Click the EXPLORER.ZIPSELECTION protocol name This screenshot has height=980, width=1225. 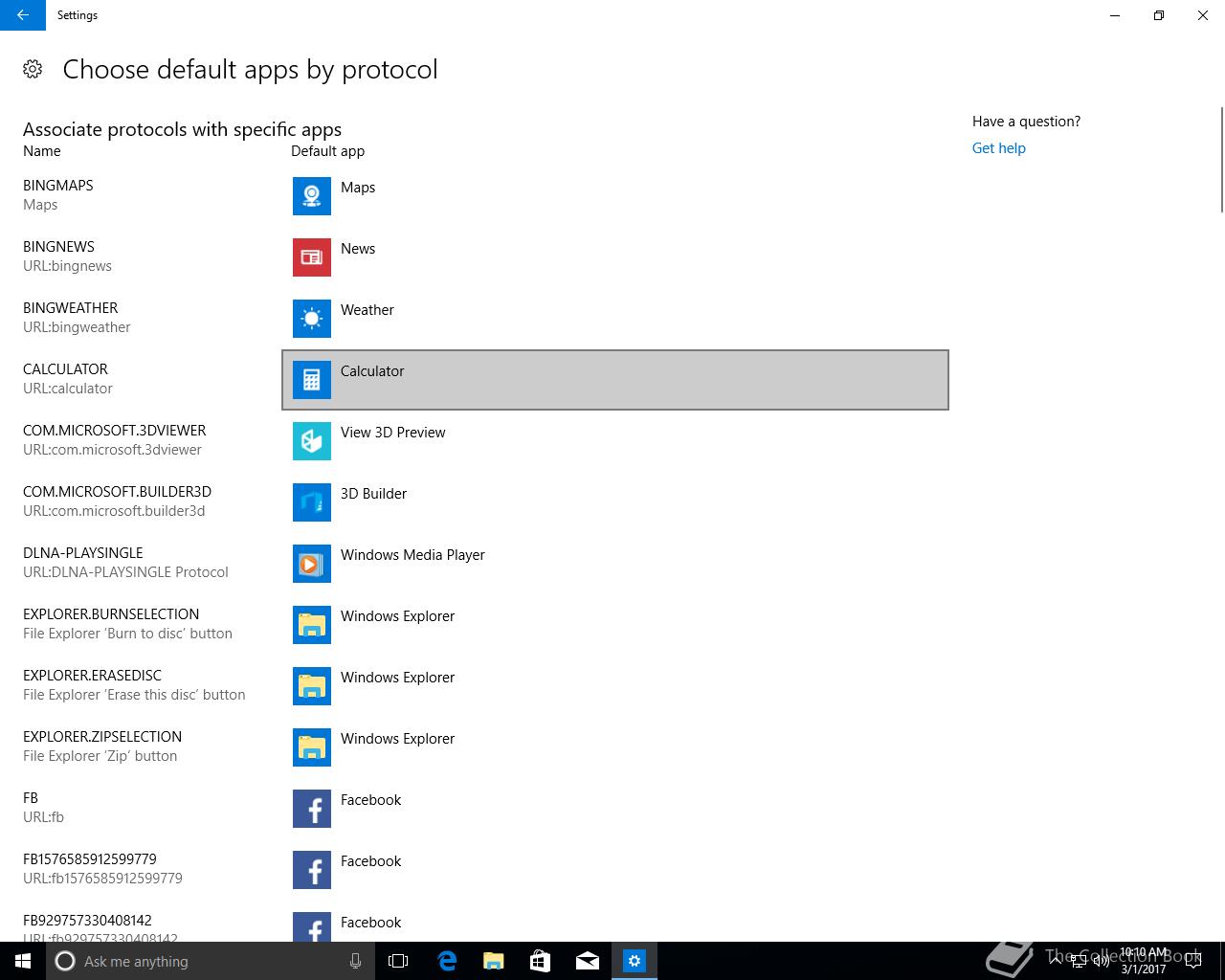click(102, 737)
